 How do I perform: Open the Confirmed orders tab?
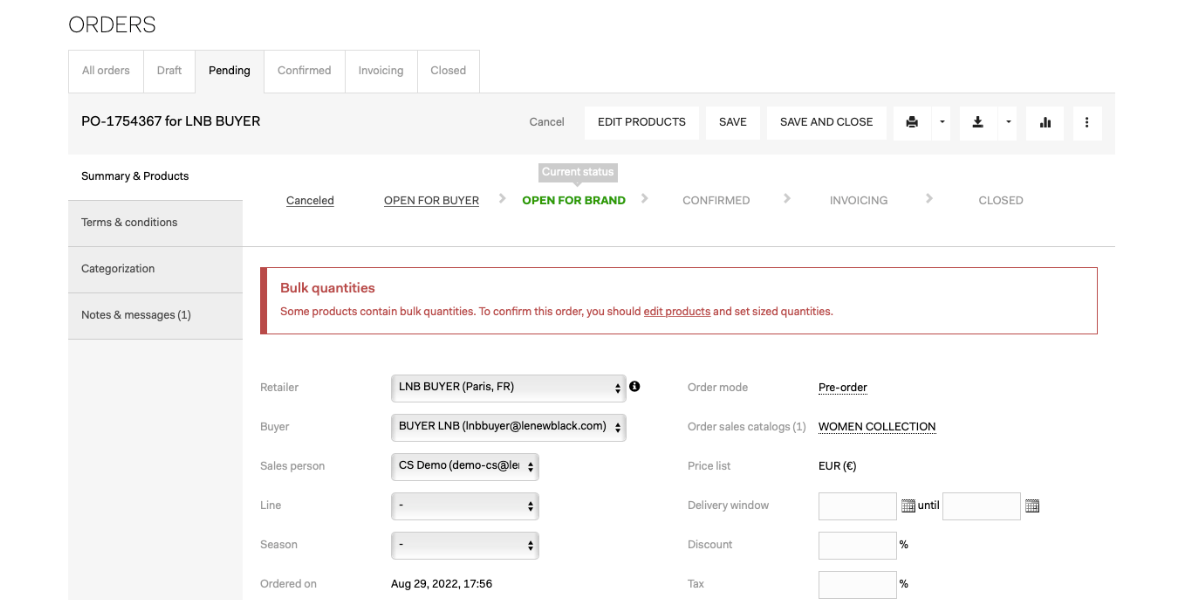tap(304, 71)
